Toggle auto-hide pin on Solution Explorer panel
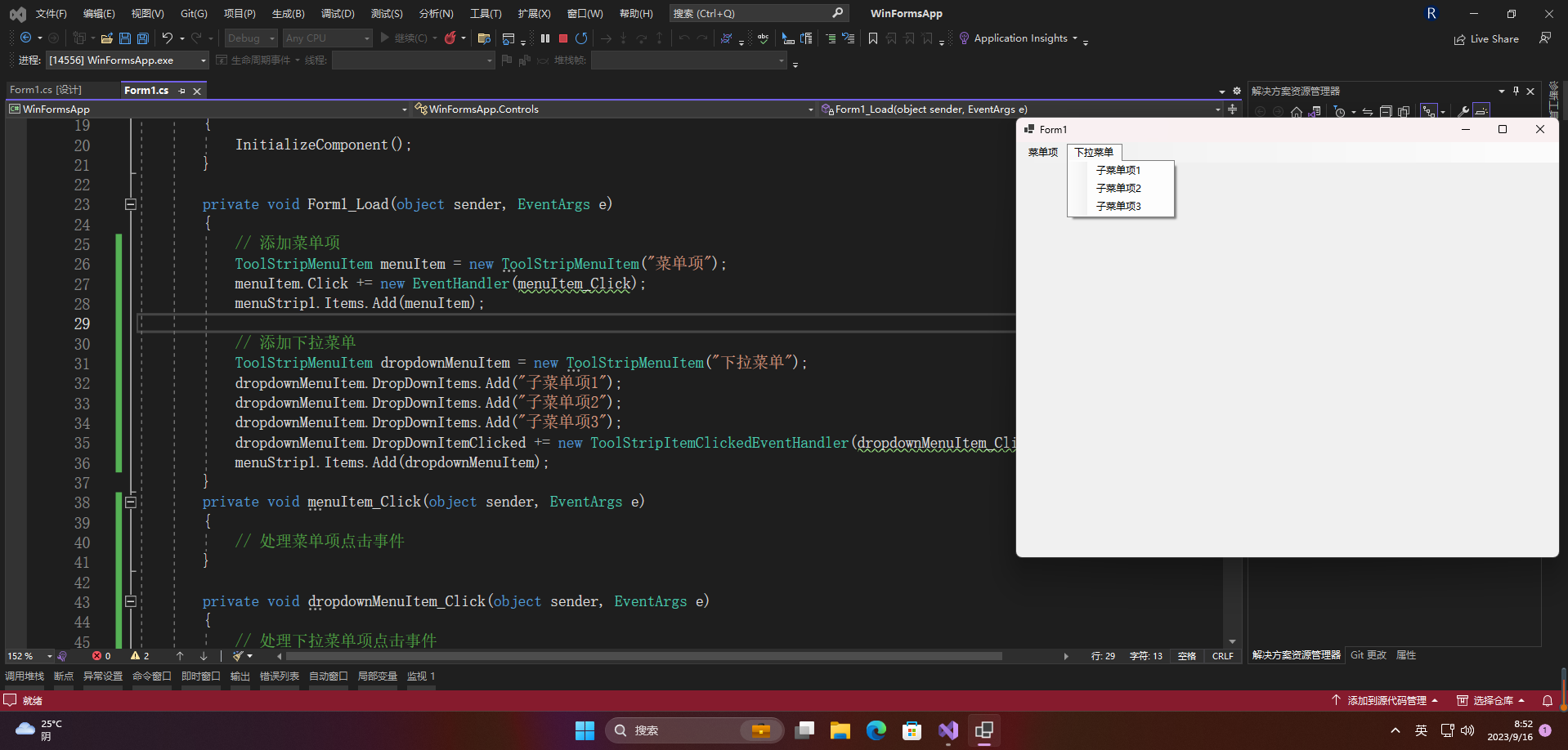Image resolution: width=1568 pixels, height=750 pixels. click(1516, 91)
